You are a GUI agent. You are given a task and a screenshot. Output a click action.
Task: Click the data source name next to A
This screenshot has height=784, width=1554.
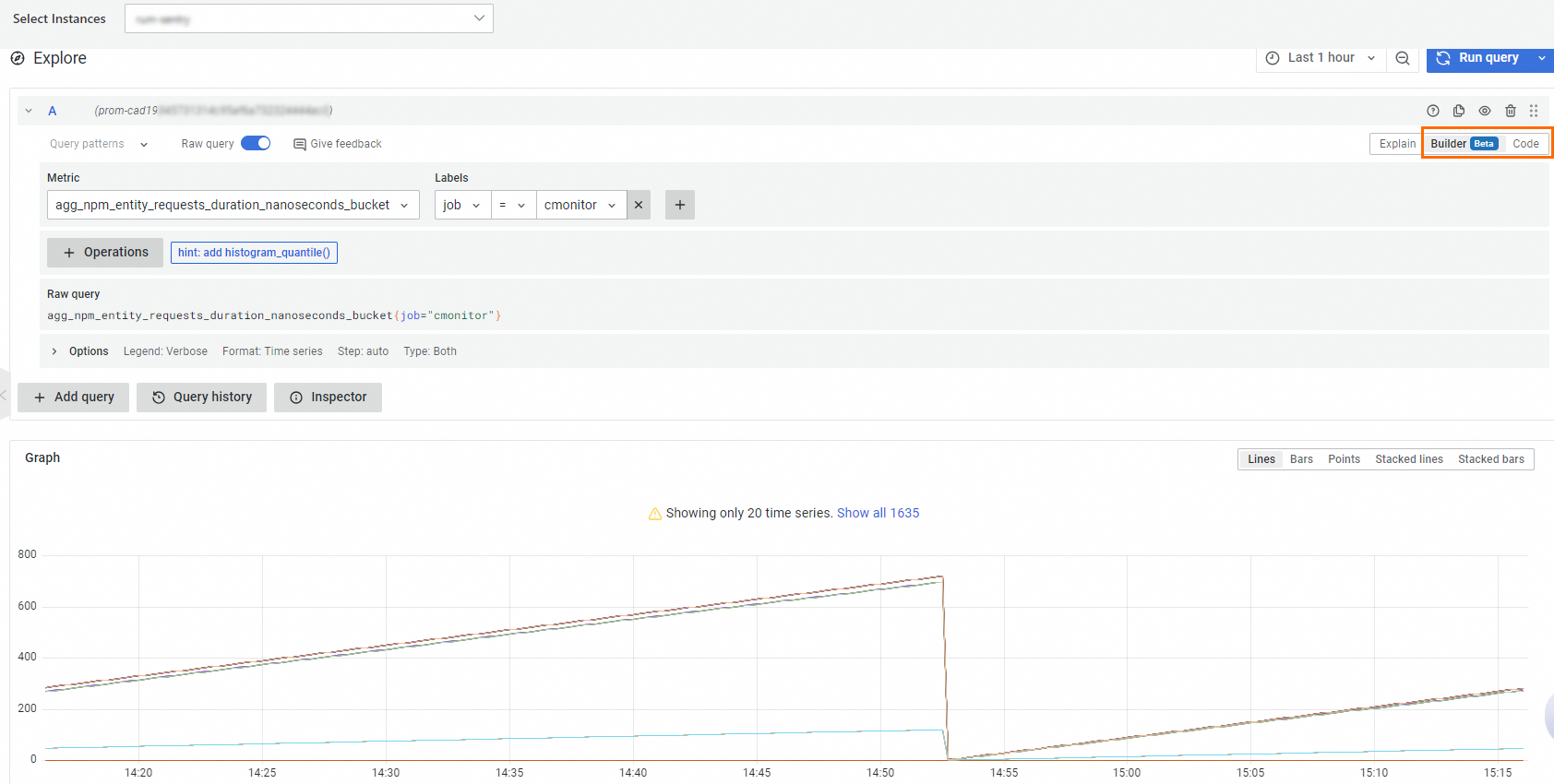pyautogui.click(x=213, y=111)
